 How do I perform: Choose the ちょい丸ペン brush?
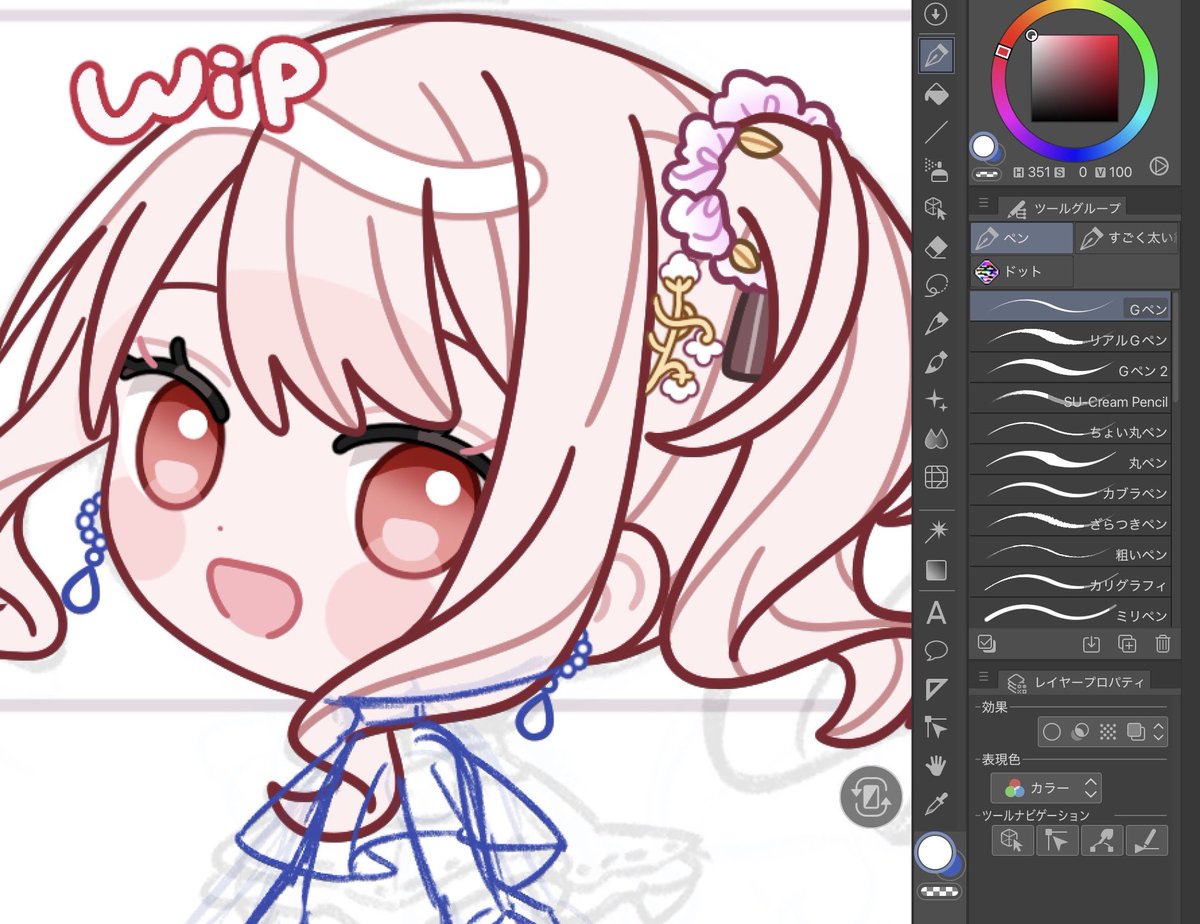[x=1070, y=430]
